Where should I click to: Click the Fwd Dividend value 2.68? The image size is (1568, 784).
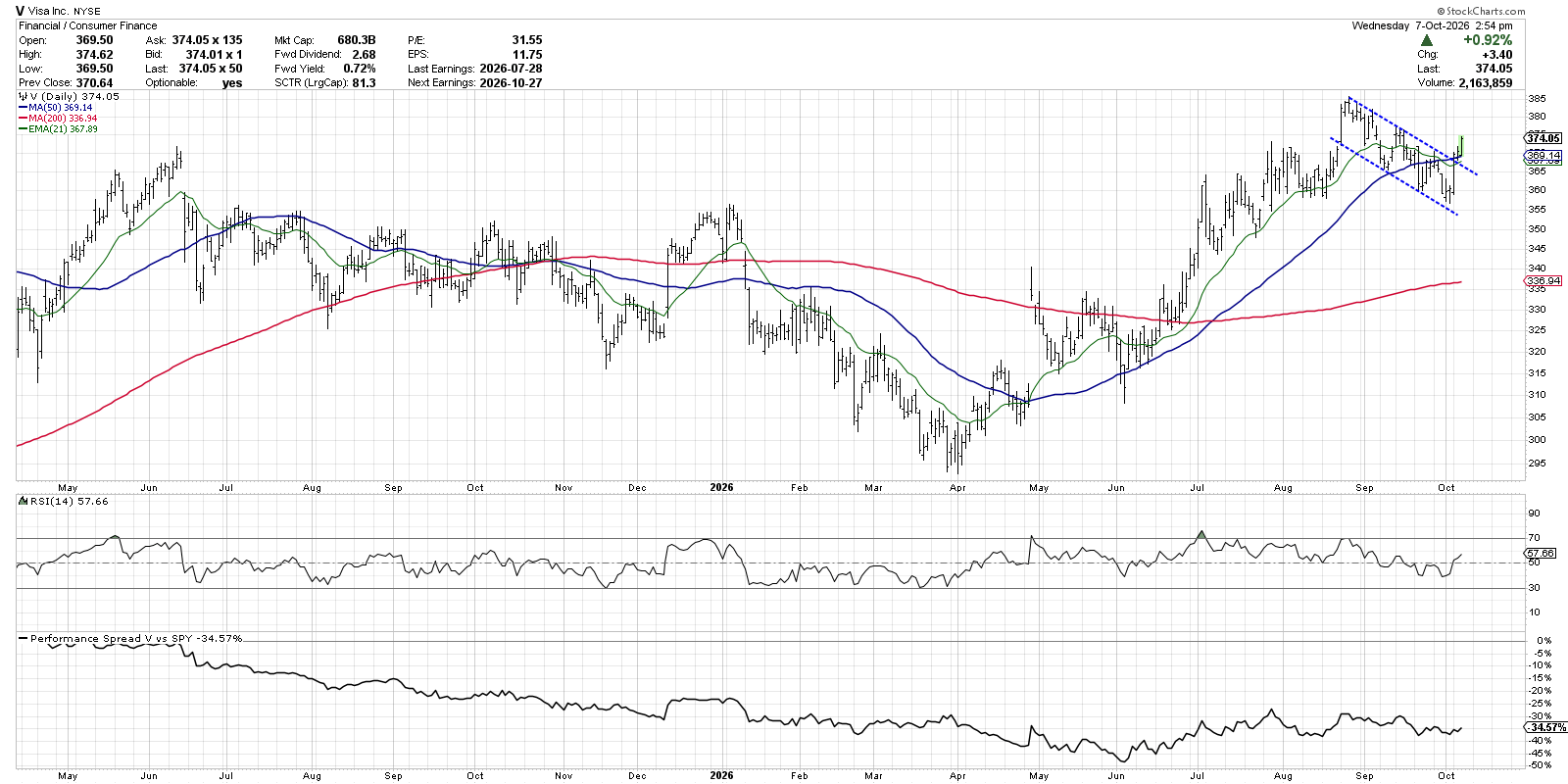tap(364, 55)
